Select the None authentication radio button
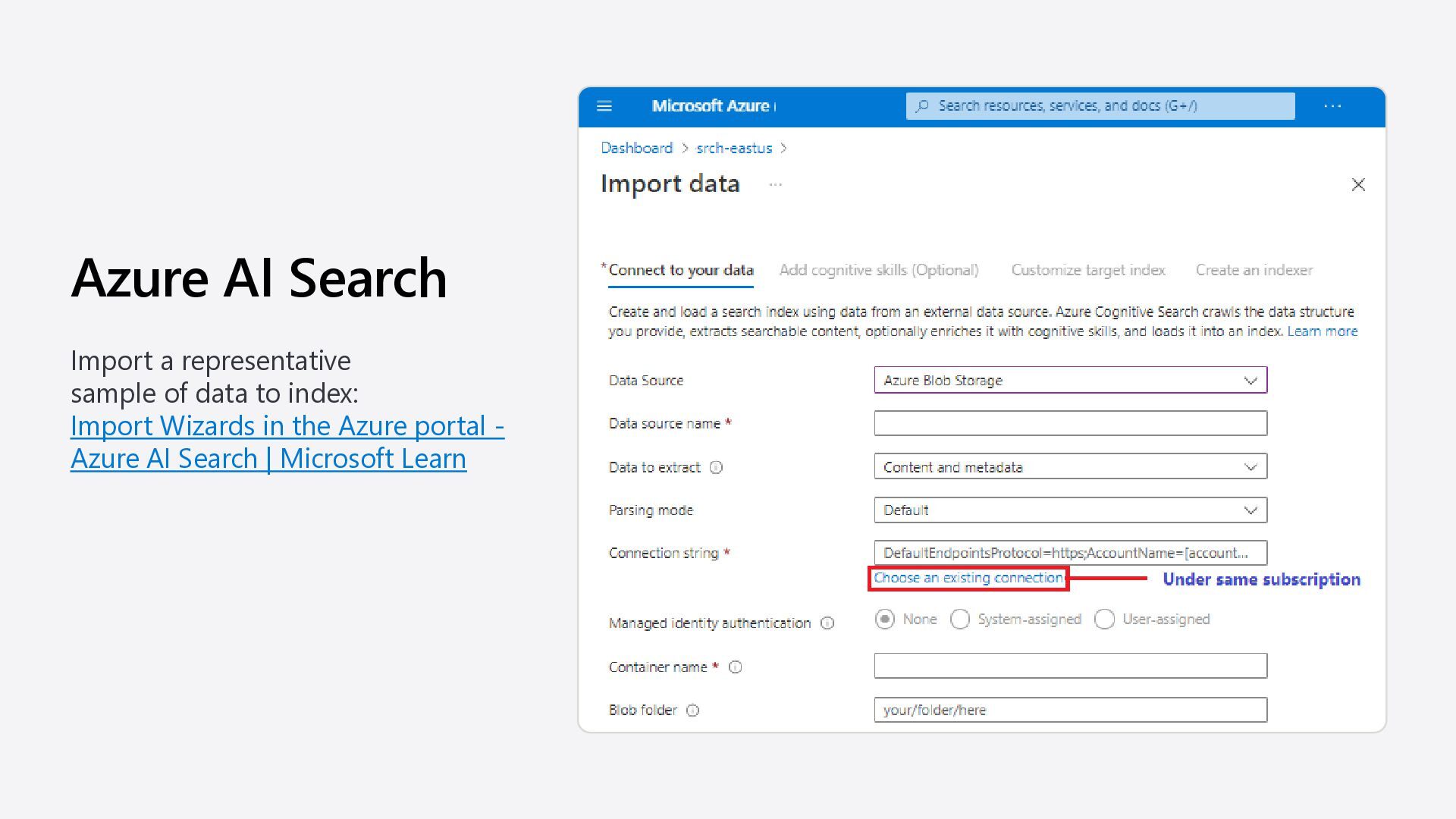 pyautogui.click(x=884, y=620)
